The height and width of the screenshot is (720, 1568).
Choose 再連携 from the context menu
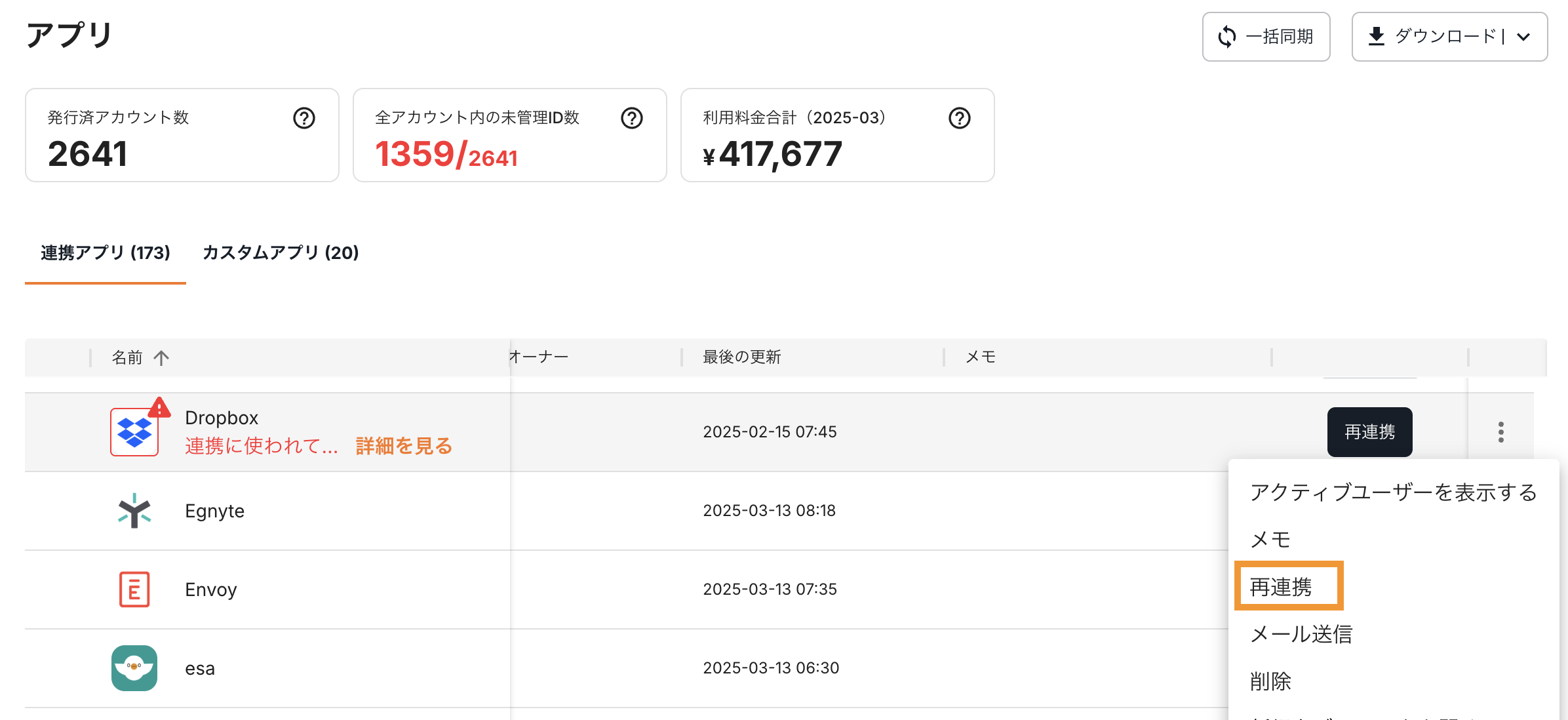1281,586
